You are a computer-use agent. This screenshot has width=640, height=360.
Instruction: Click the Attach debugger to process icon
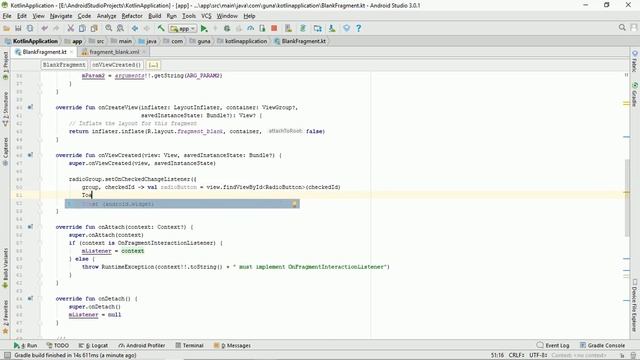coord(262,28)
